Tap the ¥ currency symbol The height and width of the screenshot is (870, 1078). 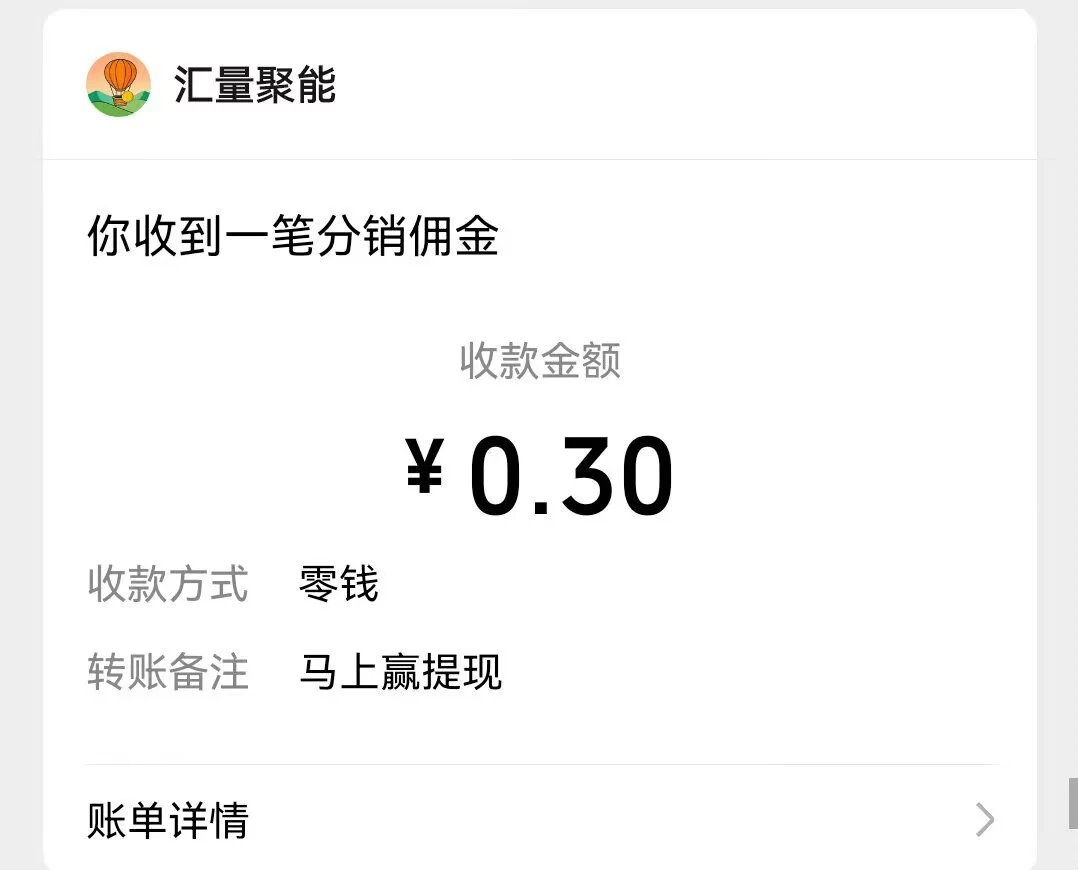point(424,469)
